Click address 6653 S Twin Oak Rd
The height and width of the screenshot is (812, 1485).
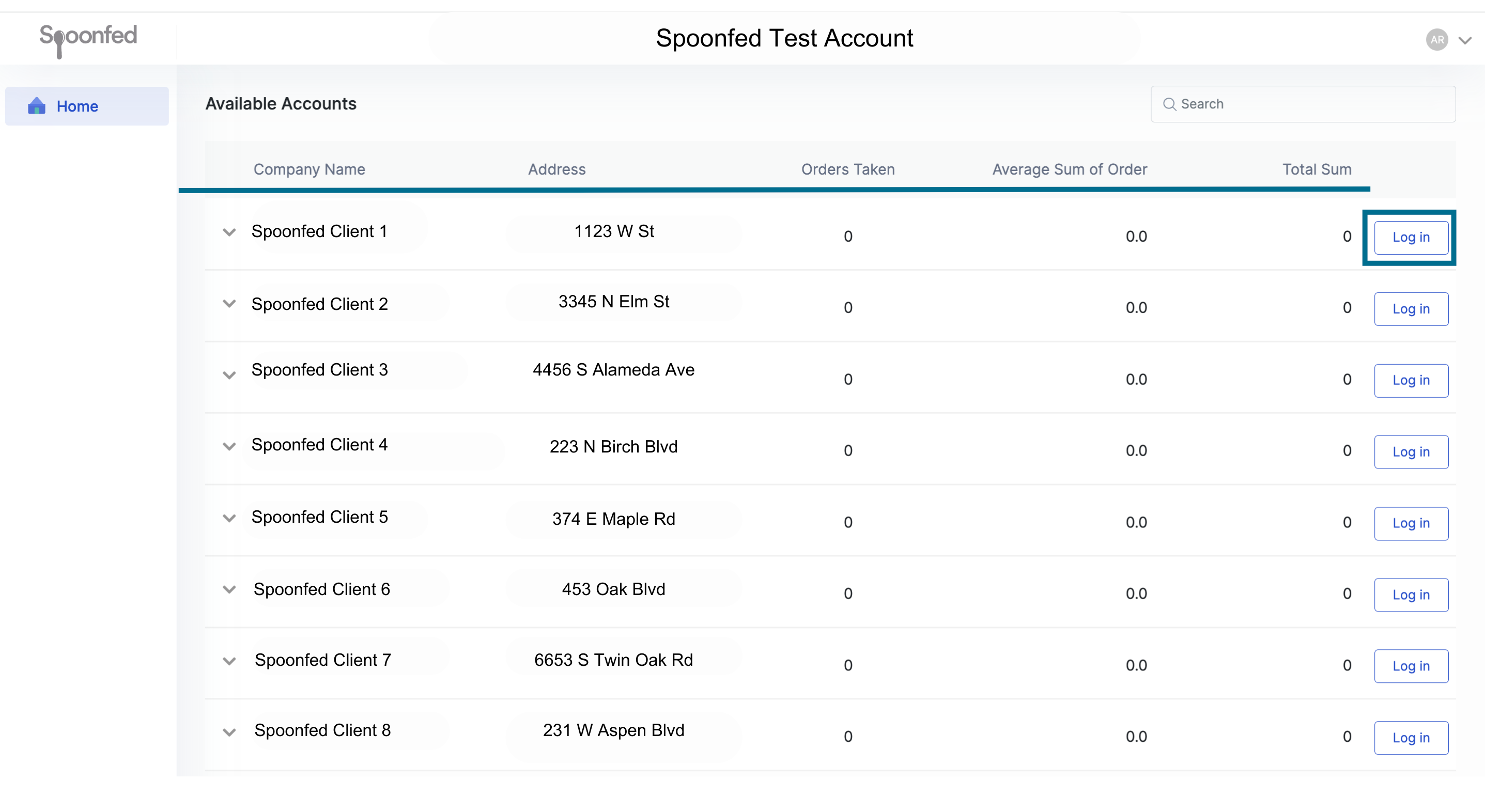tap(613, 660)
